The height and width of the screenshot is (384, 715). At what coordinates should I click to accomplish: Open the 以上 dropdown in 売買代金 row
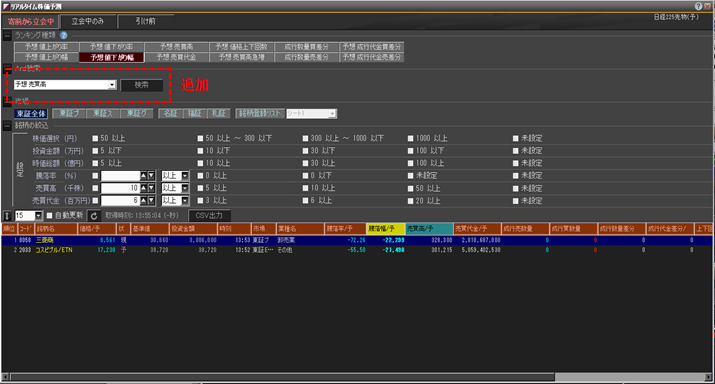point(185,200)
